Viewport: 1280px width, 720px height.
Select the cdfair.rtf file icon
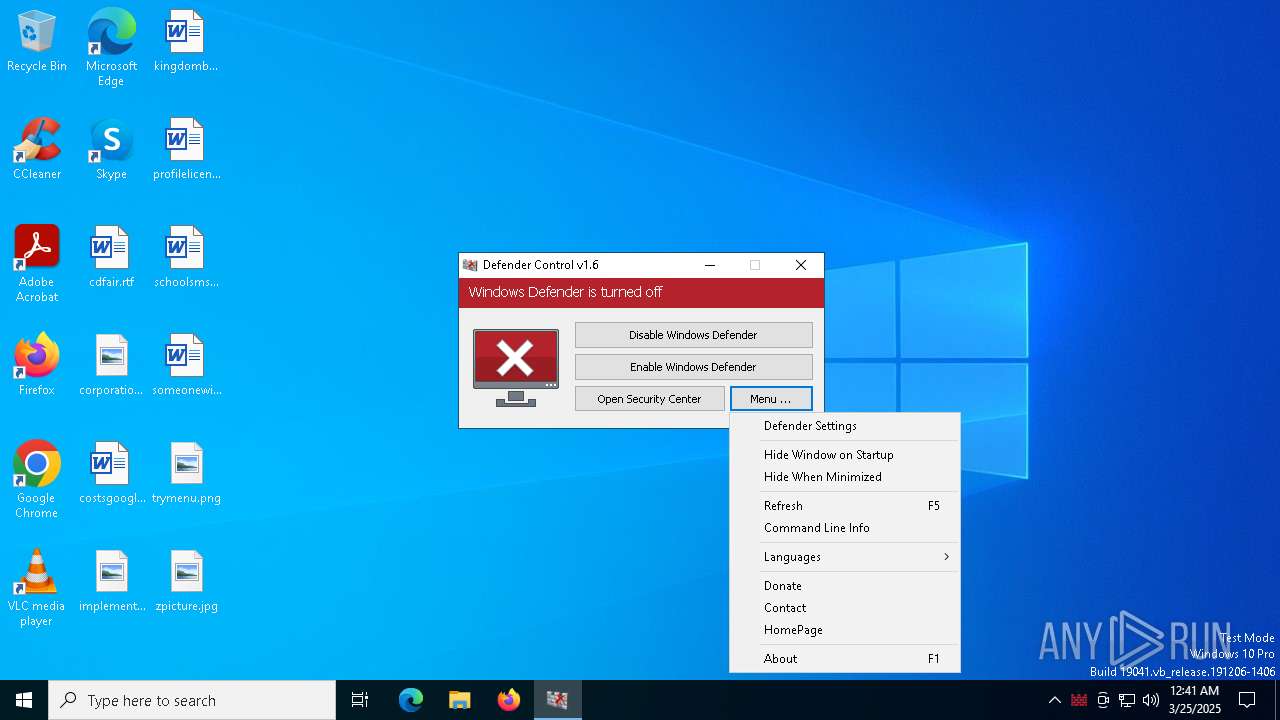[x=111, y=257]
